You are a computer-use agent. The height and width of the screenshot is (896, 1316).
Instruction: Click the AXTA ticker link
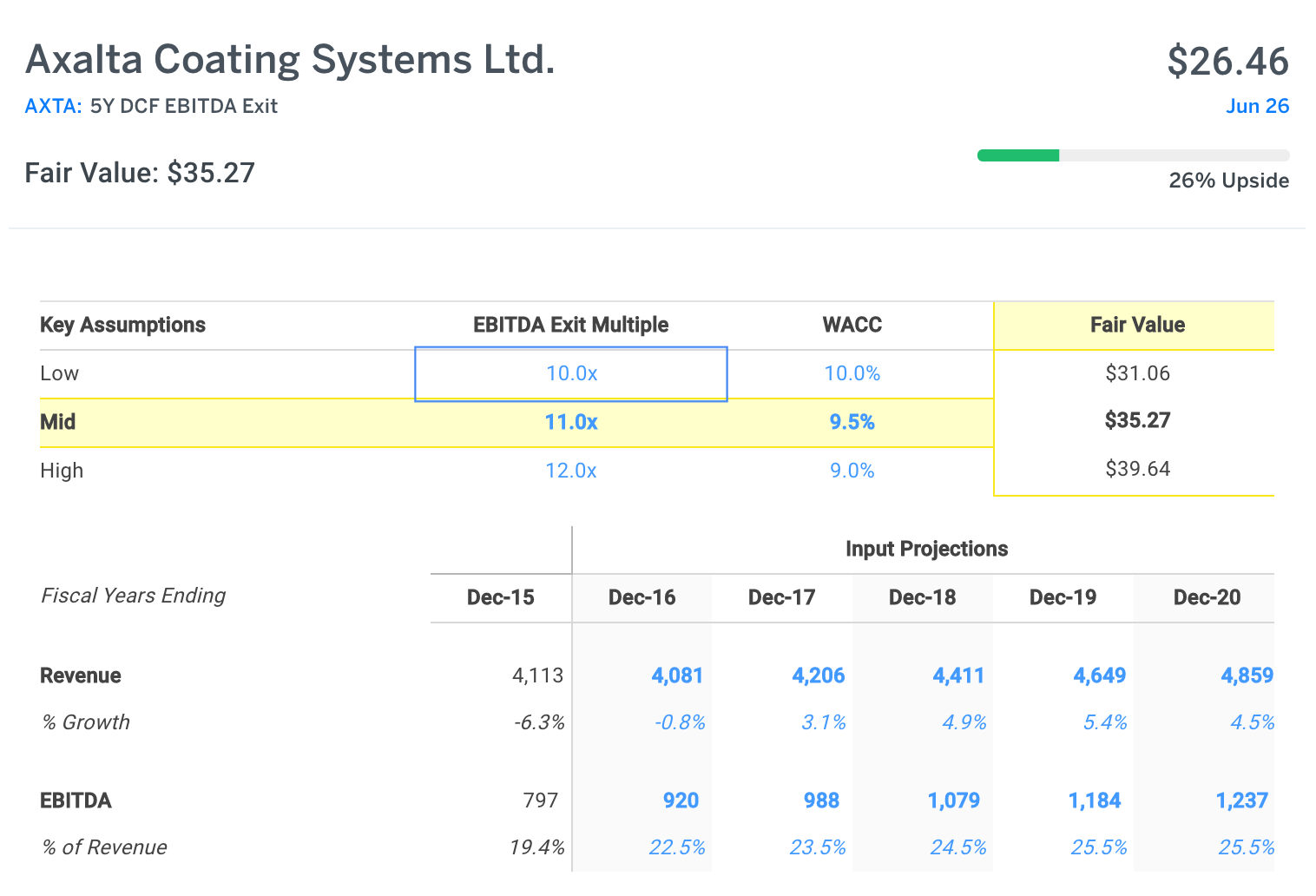(53, 106)
